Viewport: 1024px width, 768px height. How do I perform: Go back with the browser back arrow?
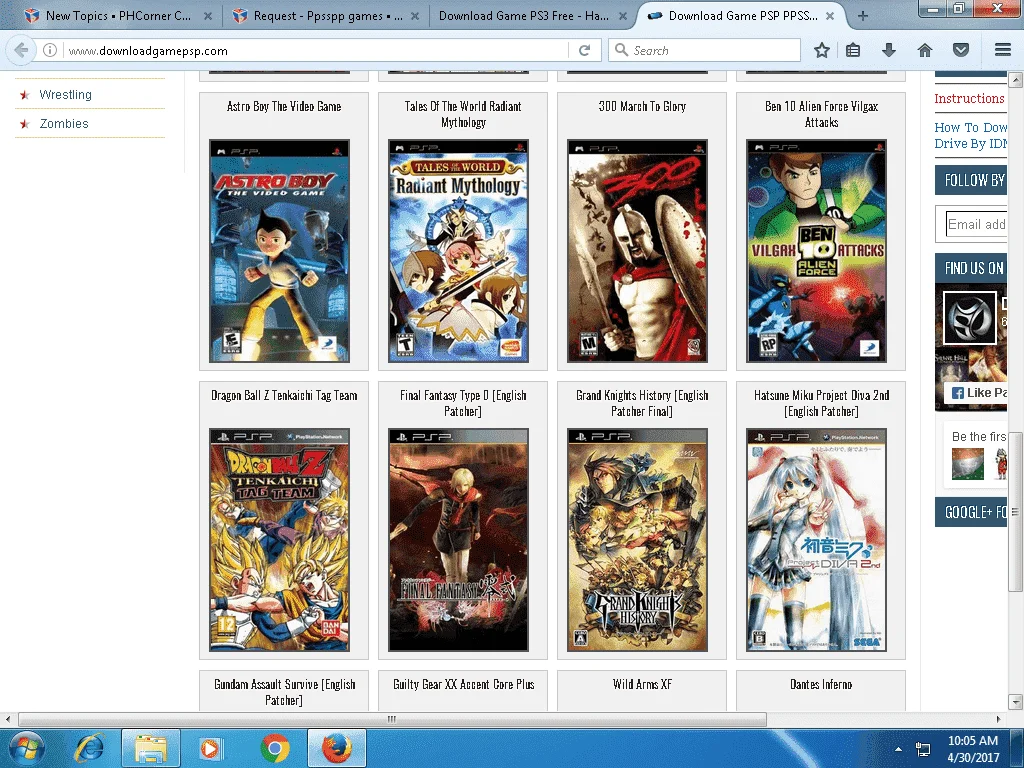21,50
